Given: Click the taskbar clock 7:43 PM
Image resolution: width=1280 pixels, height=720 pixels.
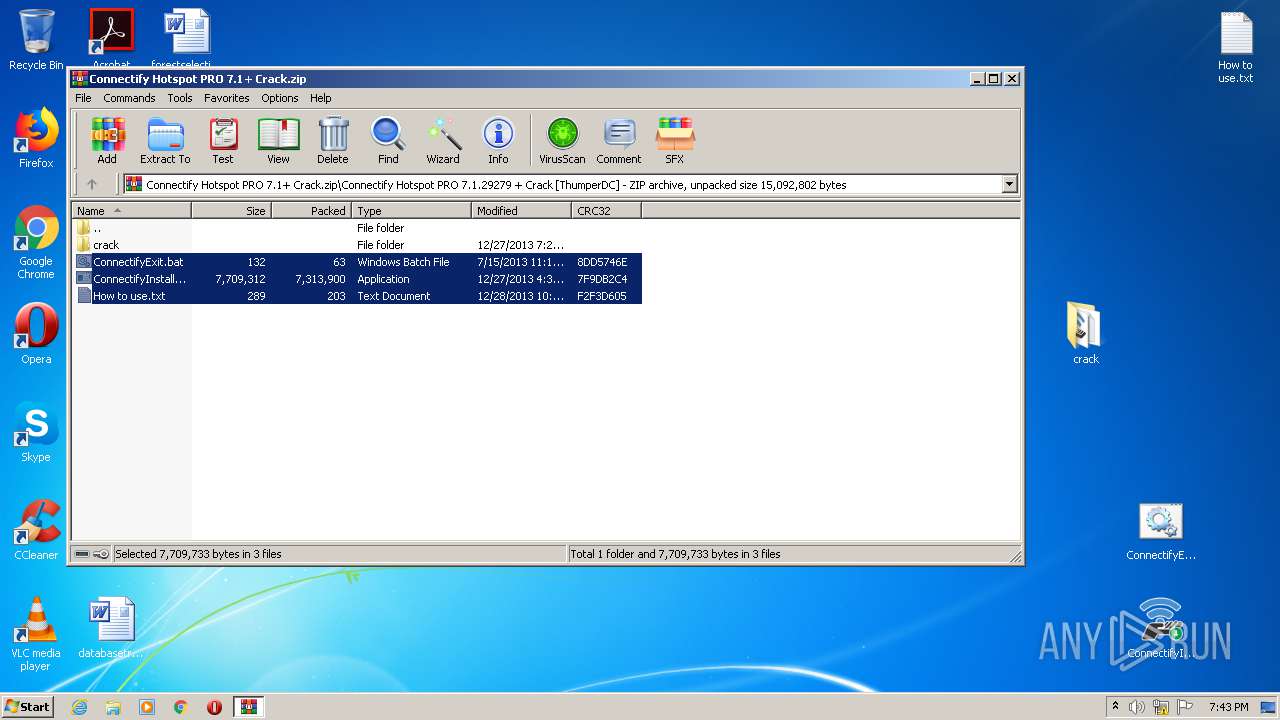Looking at the screenshot, I should 1228,707.
